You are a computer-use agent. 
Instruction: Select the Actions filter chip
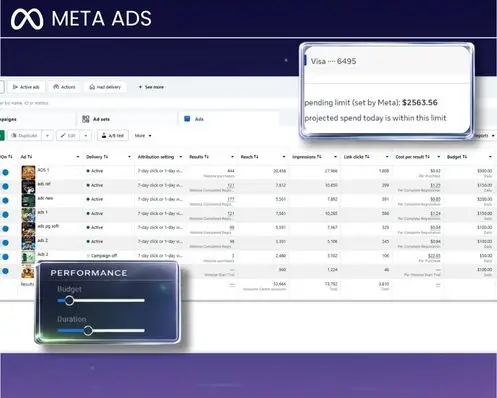pos(64,87)
